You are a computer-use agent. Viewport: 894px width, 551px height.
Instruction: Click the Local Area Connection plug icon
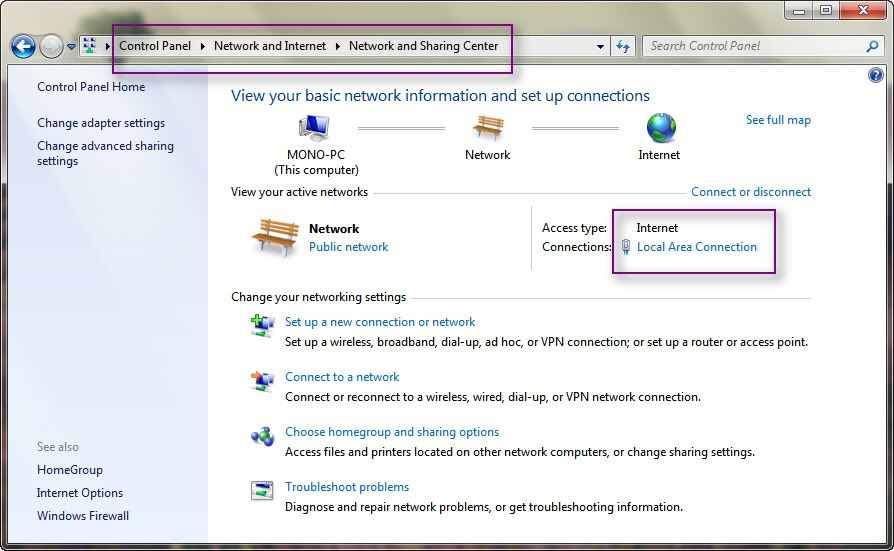pyautogui.click(x=625, y=246)
